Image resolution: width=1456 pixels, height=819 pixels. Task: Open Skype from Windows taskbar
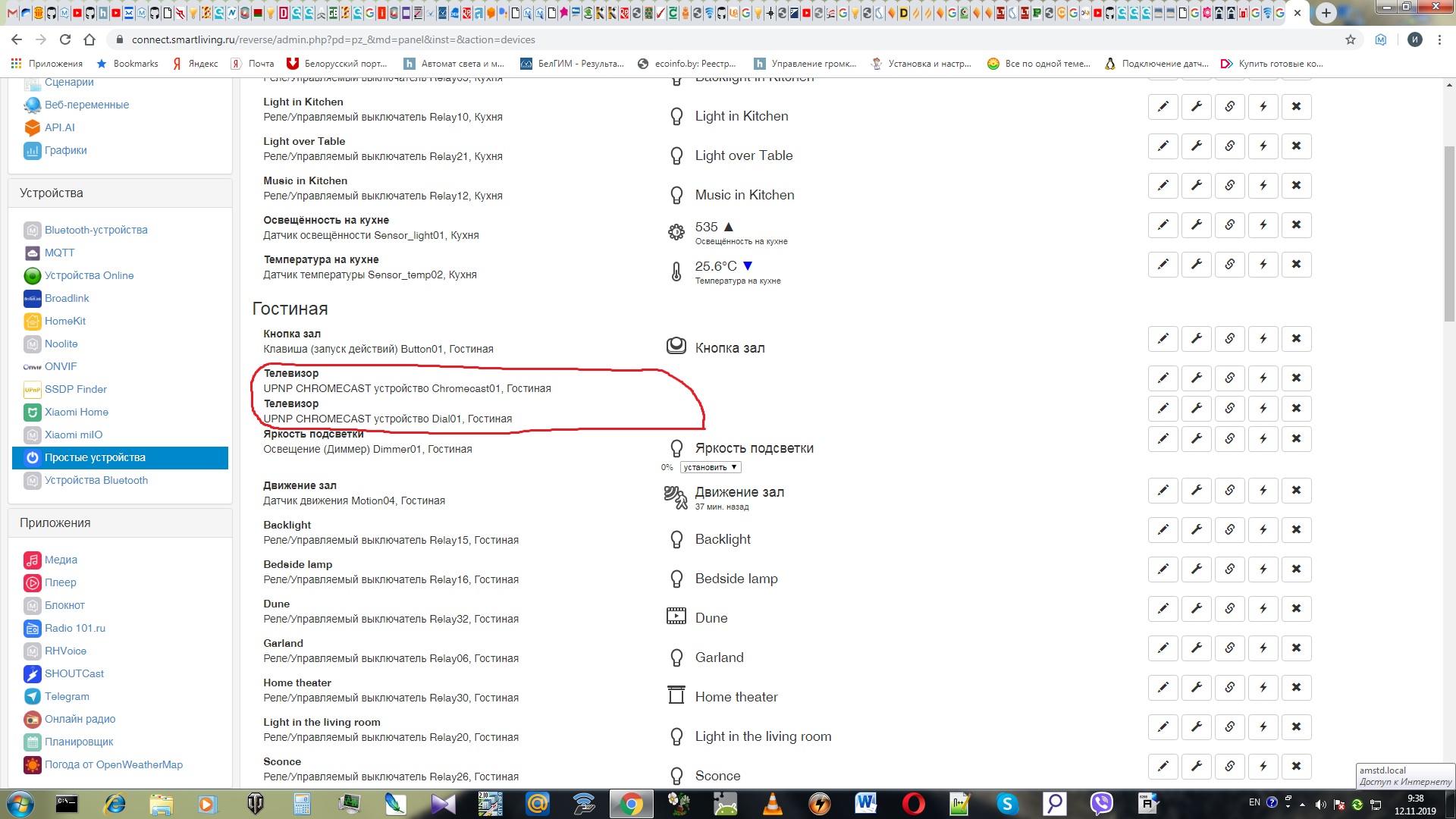tap(1007, 803)
